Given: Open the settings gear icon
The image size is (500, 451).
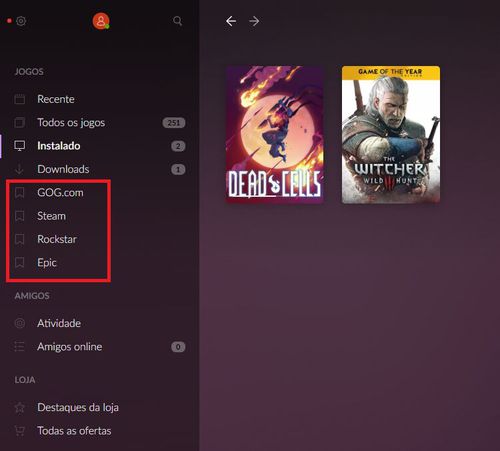Looking at the screenshot, I should 21,21.
